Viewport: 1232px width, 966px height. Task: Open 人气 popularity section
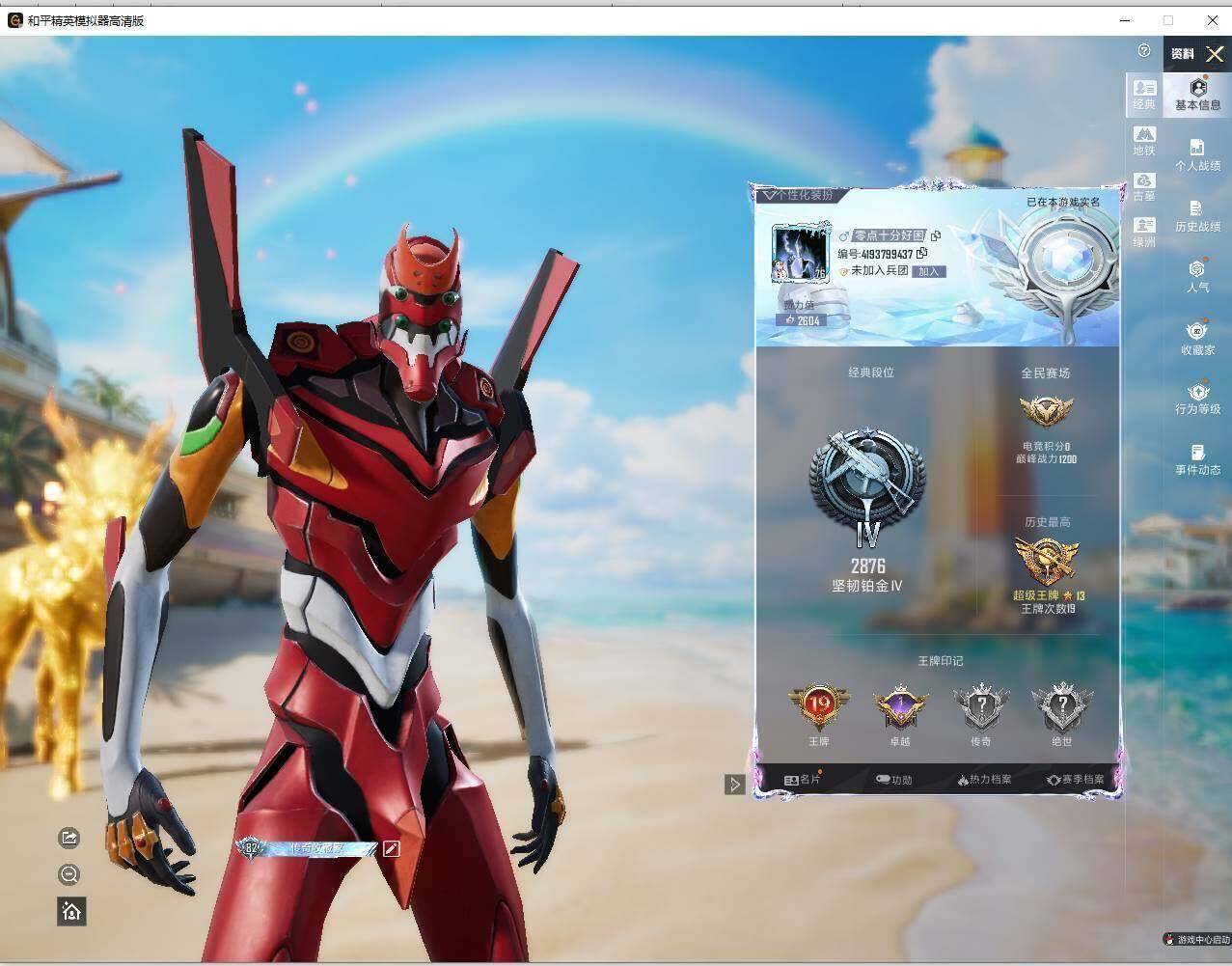coord(1197,277)
